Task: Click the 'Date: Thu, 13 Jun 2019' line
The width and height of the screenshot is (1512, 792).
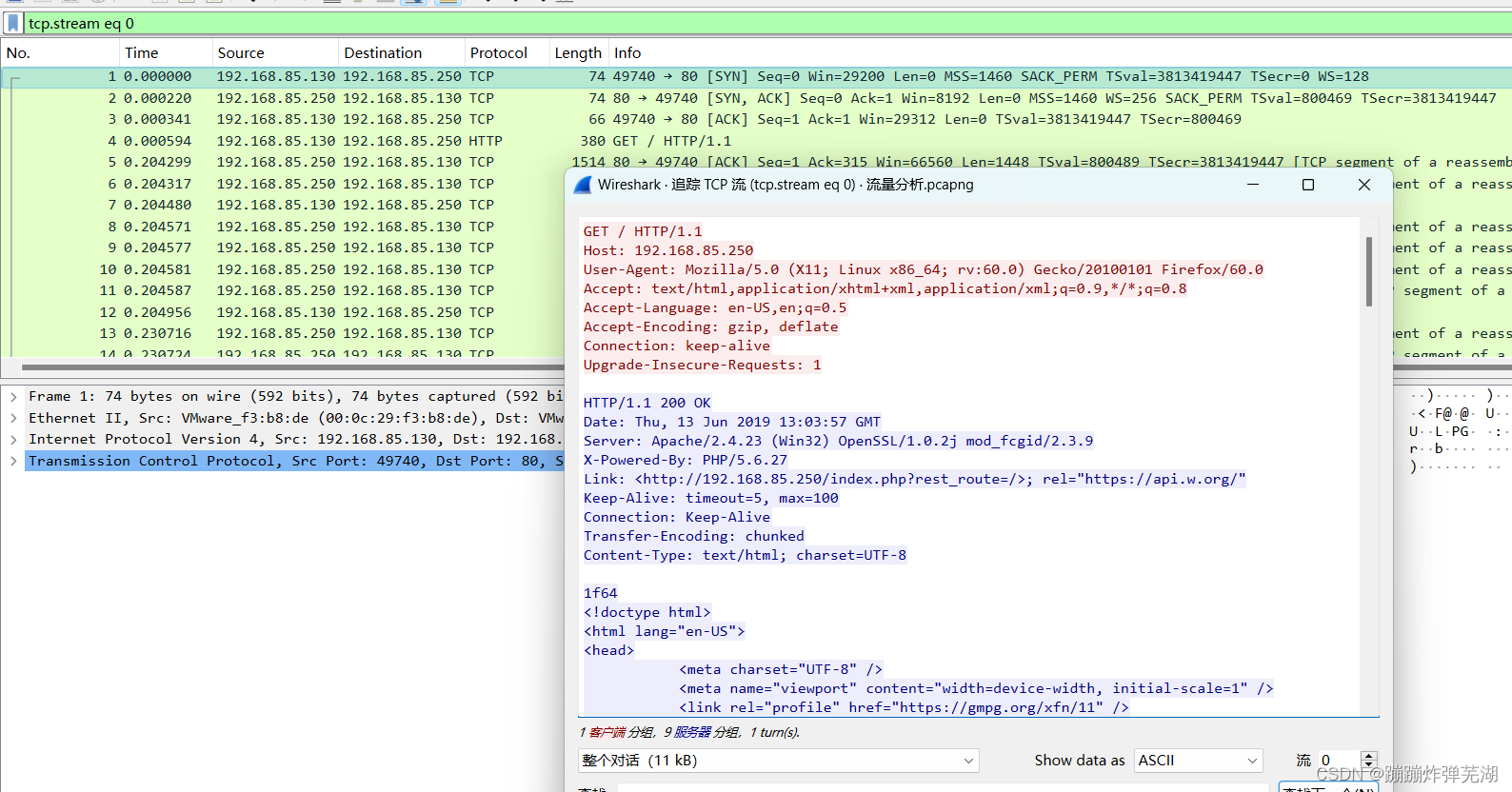Action: coord(732,422)
